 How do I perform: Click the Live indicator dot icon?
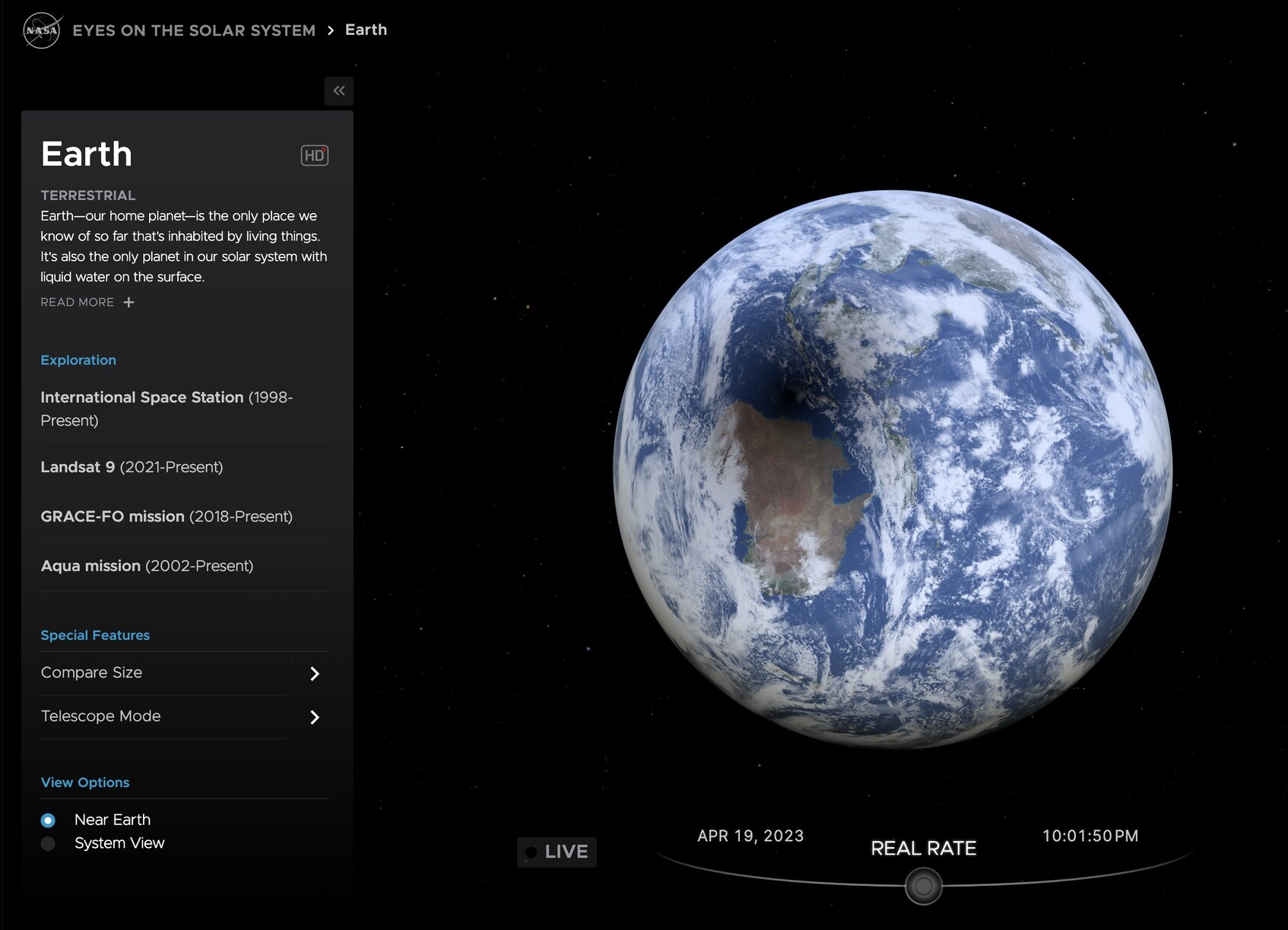pyautogui.click(x=531, y=852)
